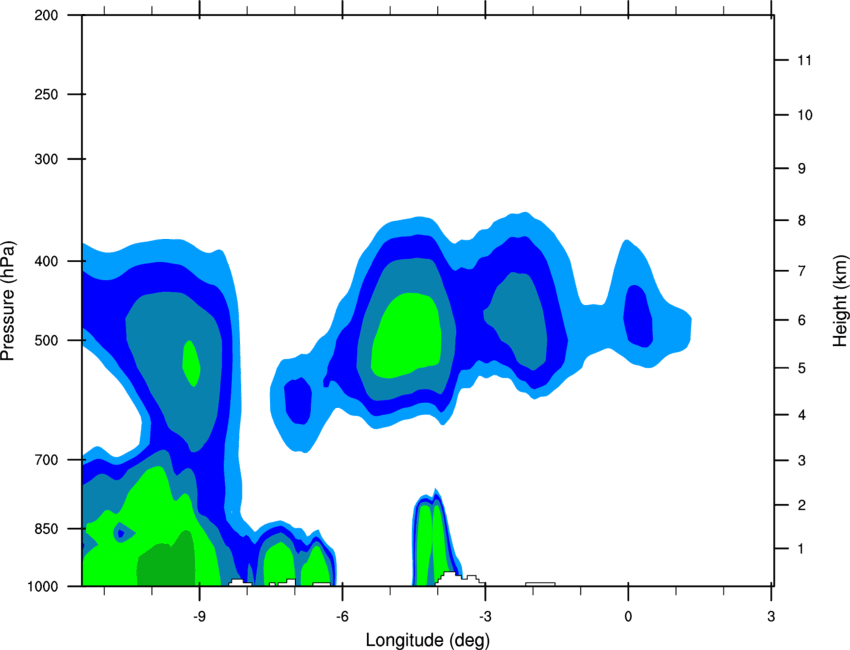Click the -9 longitude tick label
This screenshot has width=850, height=650.
point(199,616)
